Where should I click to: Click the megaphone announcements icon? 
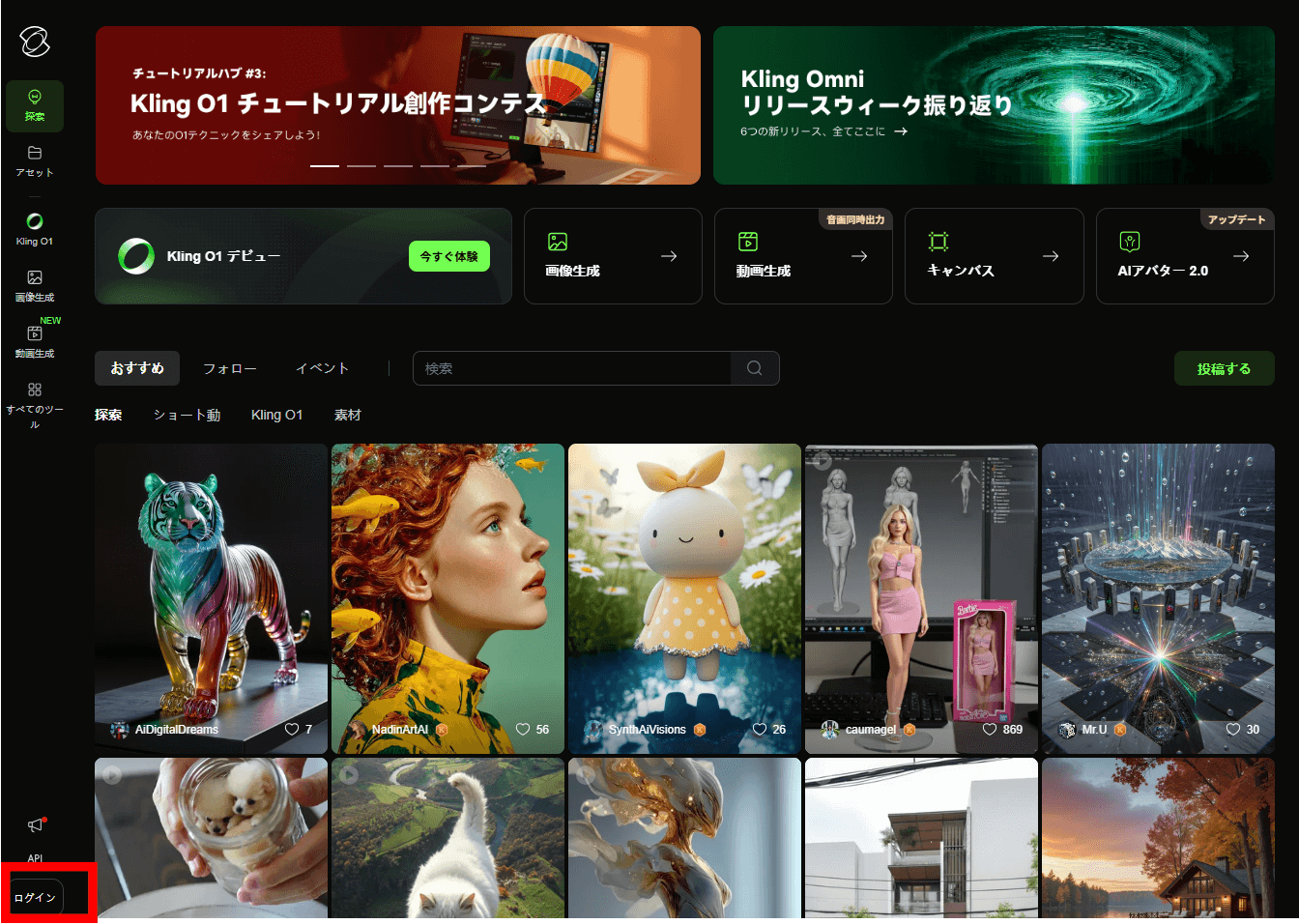click(36, 824)
